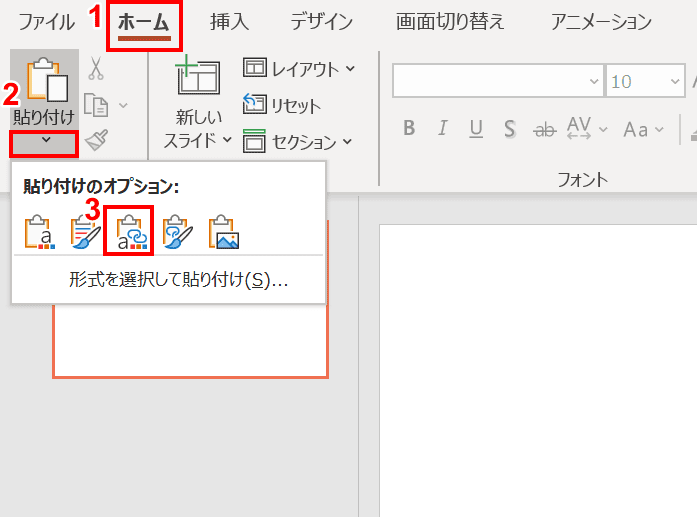Switch to 画面切り替え tab
The width and height of the screenshot is (697, 517).
[450, 22]
